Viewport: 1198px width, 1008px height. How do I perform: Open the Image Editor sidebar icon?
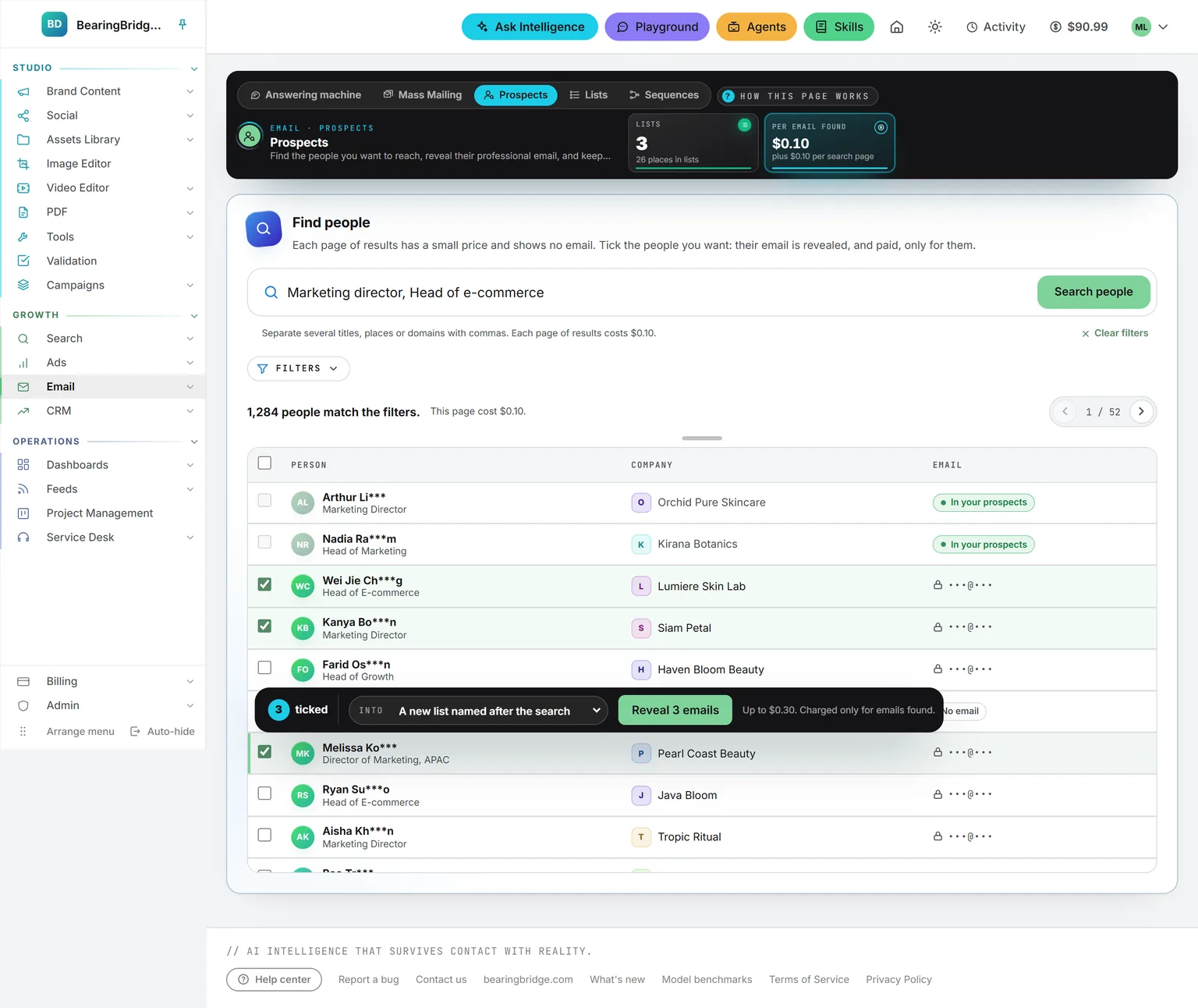(23, 164)
